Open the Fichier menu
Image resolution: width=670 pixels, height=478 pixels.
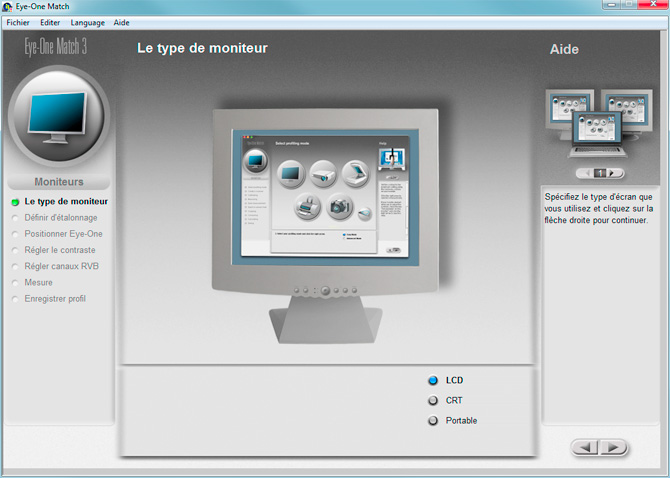(x=18, y=23)
